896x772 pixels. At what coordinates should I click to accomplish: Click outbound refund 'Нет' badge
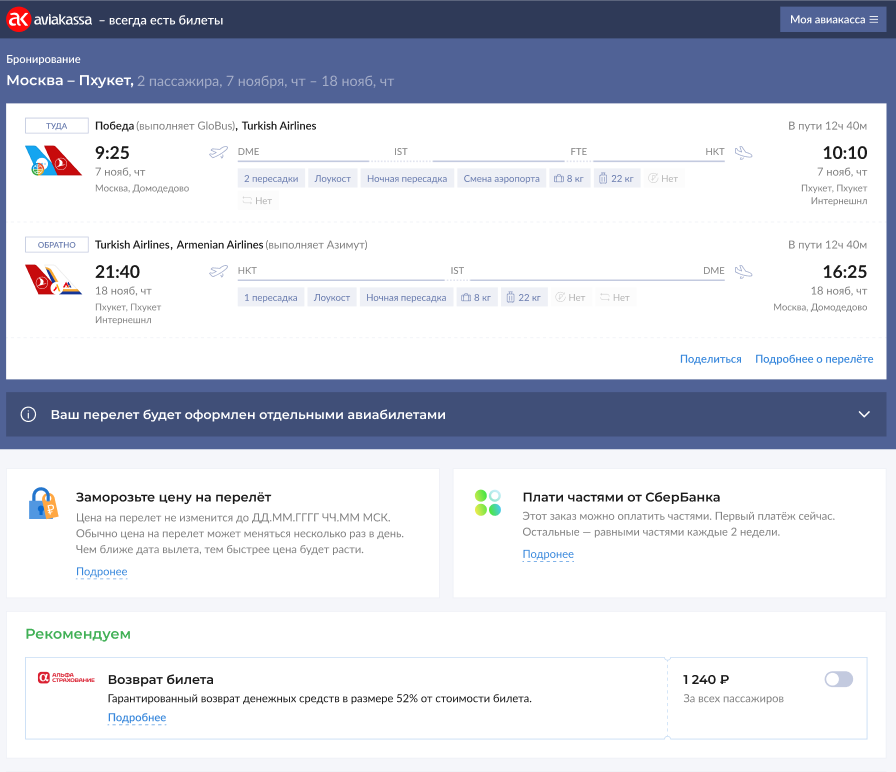(x=663, y=179)
